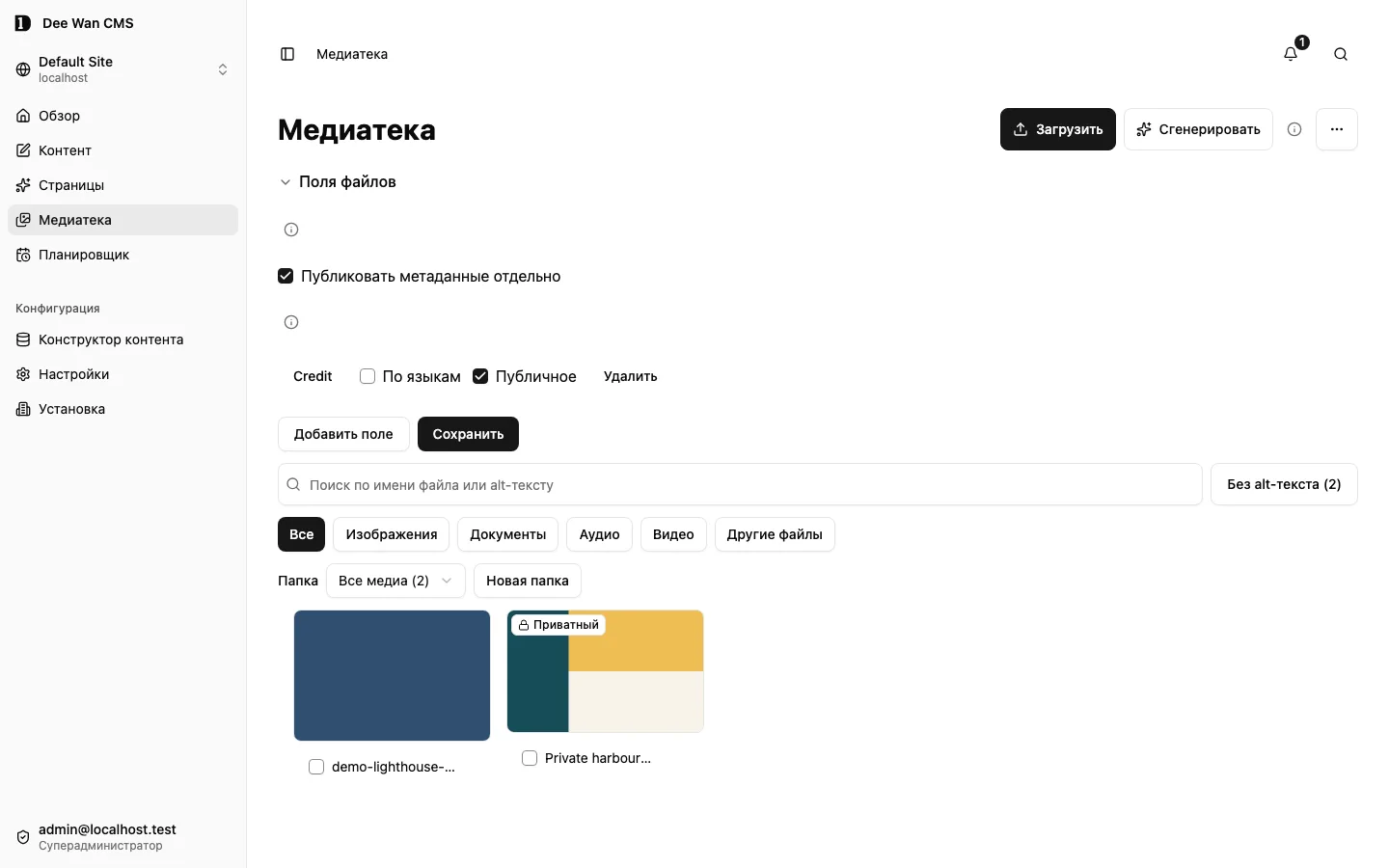
Task: Click Сгенерировать button
Action: [1198, 129]
